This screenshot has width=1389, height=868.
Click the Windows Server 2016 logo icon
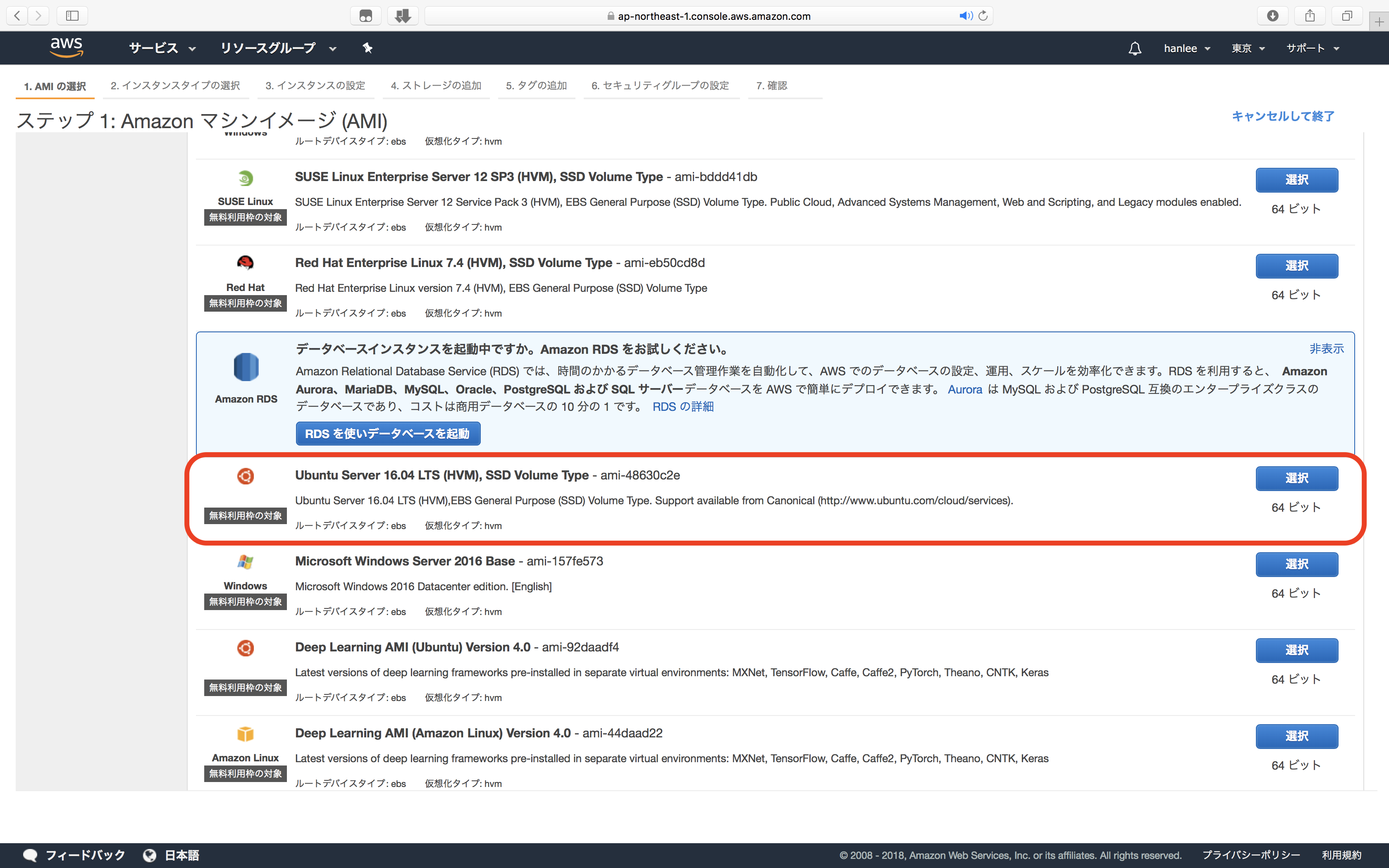coord(245,562)
